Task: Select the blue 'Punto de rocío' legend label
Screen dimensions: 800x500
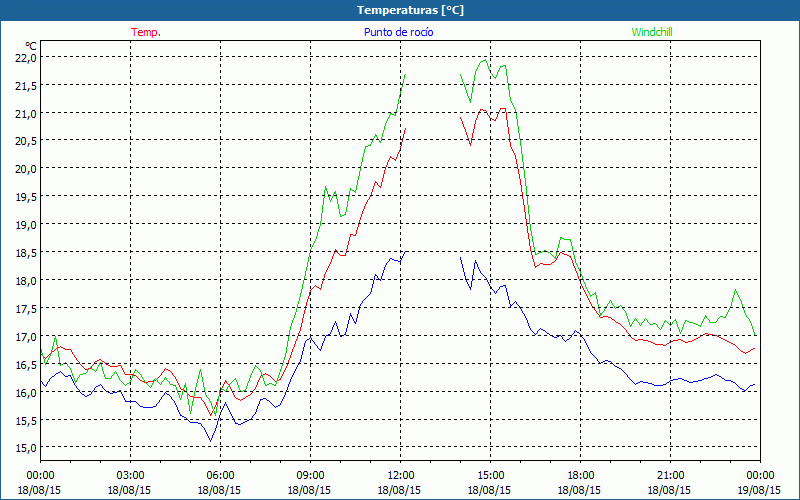Action: pos(398,32)
